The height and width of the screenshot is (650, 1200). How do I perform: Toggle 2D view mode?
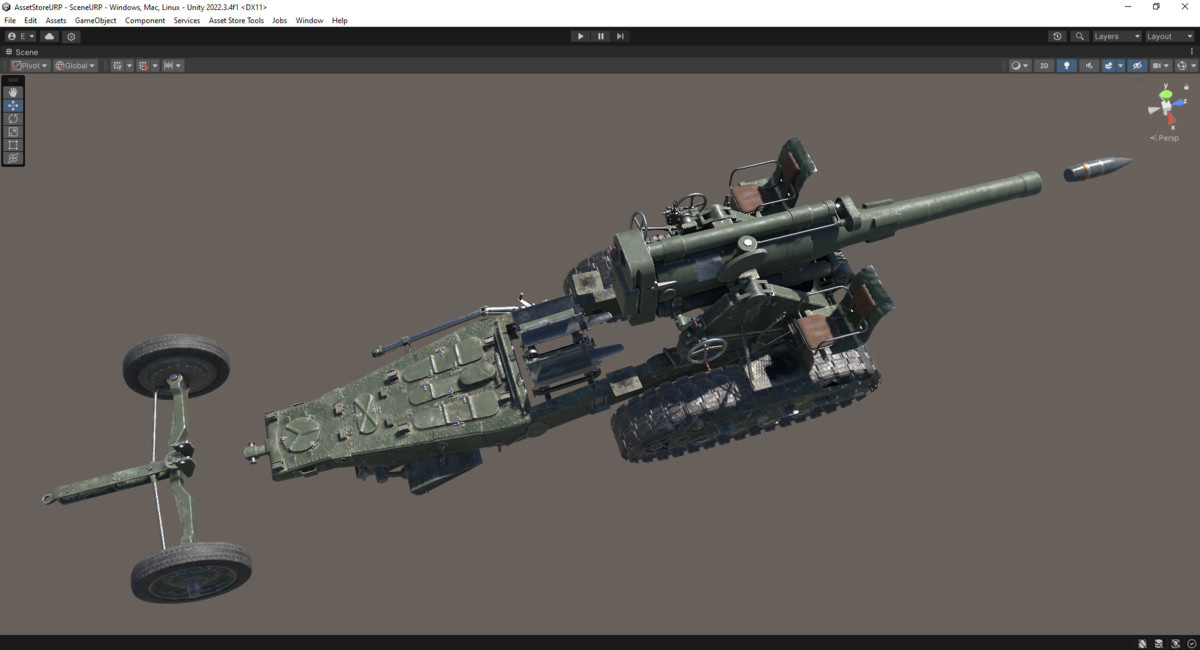pyautogui.click(x=1044, y=65)
